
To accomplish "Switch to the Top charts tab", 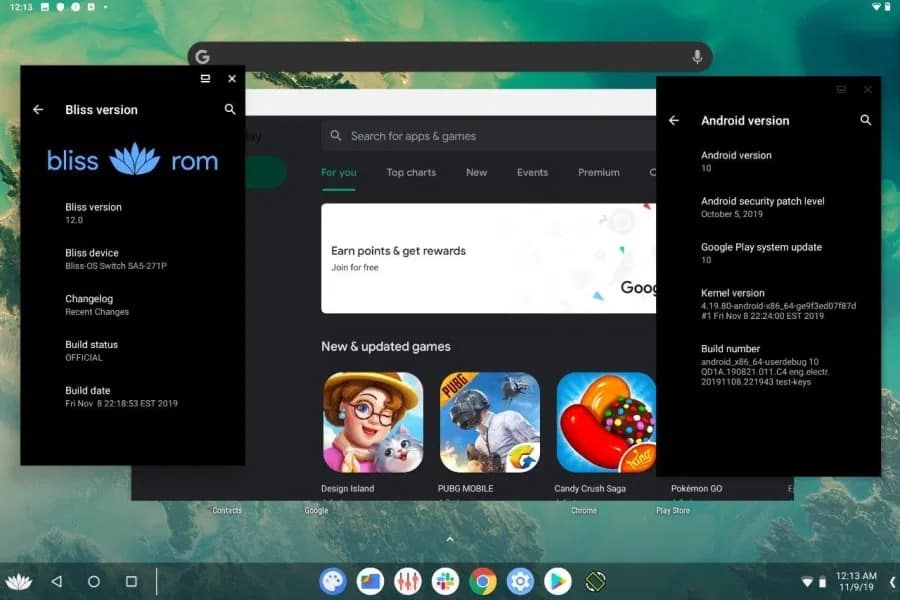I will [411, 172].
